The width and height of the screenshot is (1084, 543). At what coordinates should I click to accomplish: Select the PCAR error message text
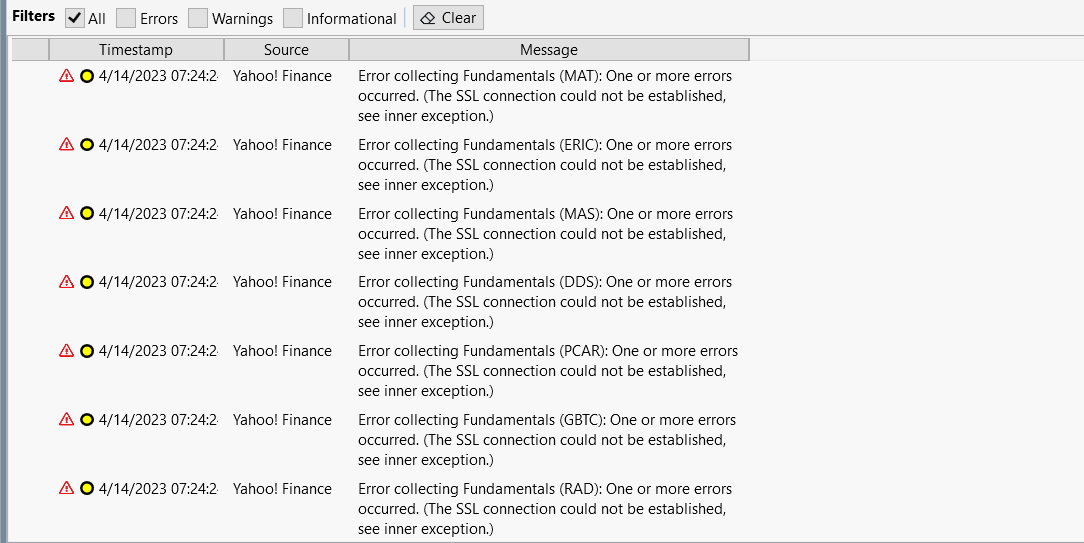click(548, 371)
